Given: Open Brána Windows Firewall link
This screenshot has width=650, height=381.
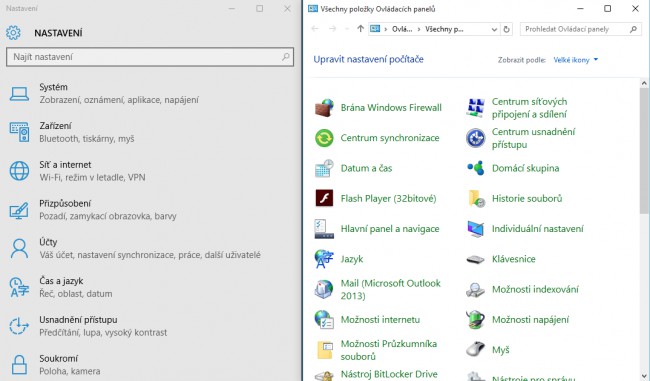Looking at the screenshot, I should 391,108.
